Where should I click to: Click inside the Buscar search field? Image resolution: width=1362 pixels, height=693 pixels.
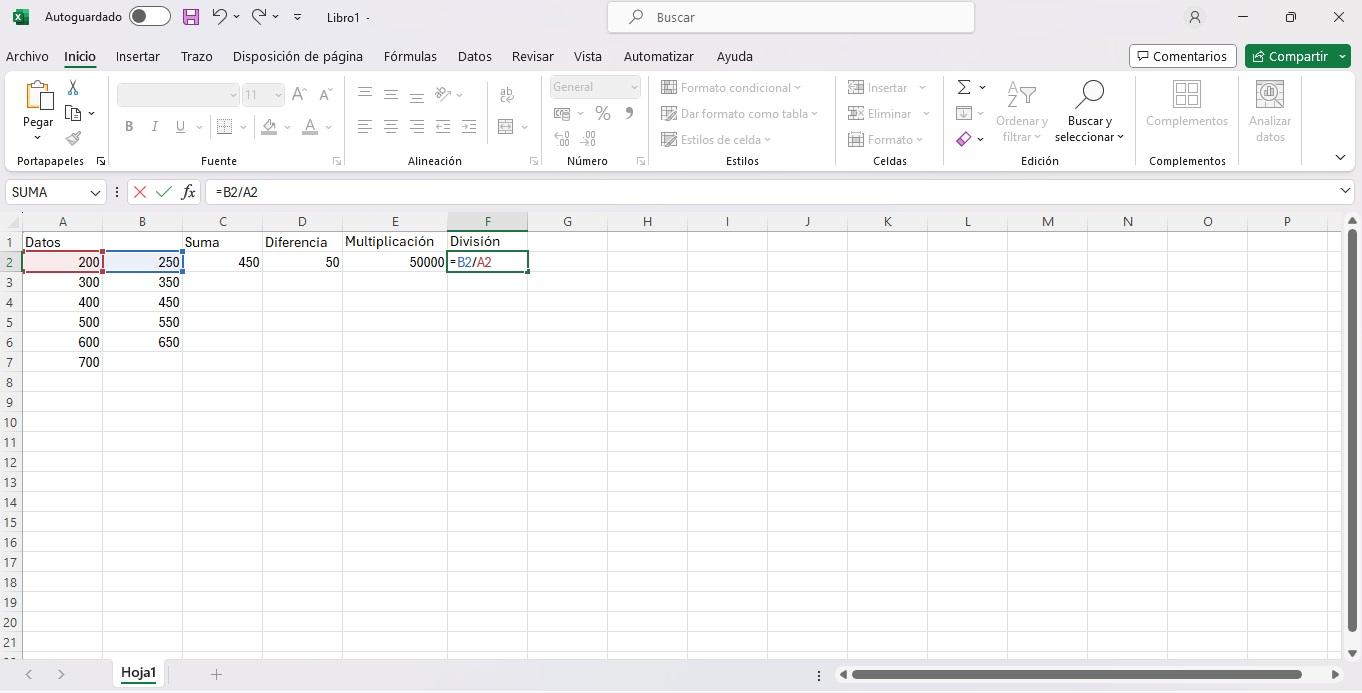(x=790, y=17)
